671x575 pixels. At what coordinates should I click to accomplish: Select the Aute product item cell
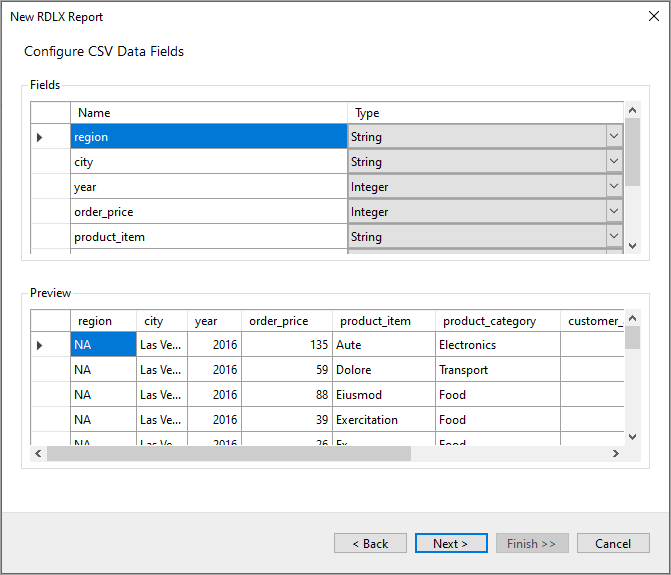pyautogui.click(x=384, y=344)
